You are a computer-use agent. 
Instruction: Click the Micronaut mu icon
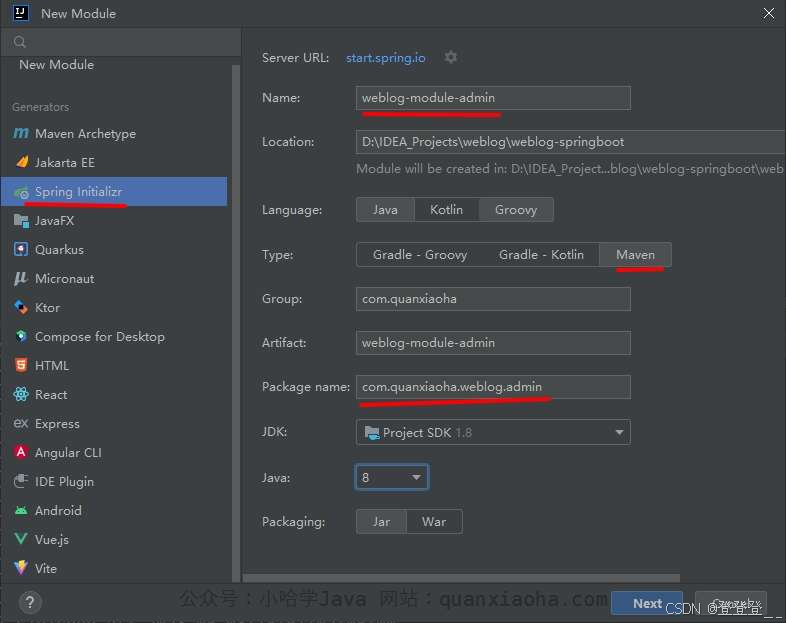pos(21,278)
